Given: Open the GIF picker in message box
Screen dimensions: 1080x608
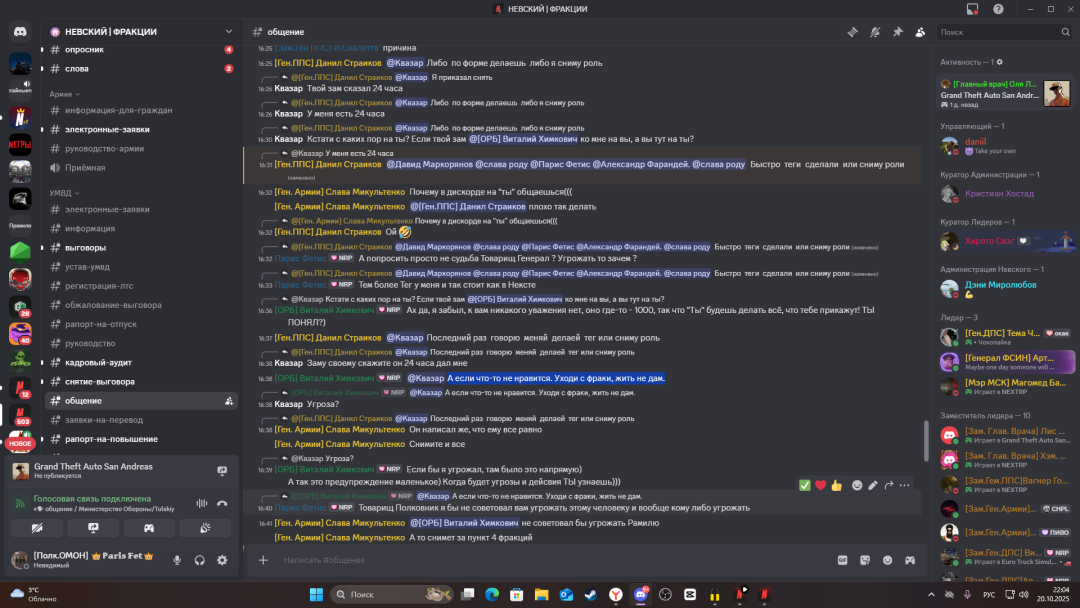Looking at the screenshot, I should [x=842, y=560].
